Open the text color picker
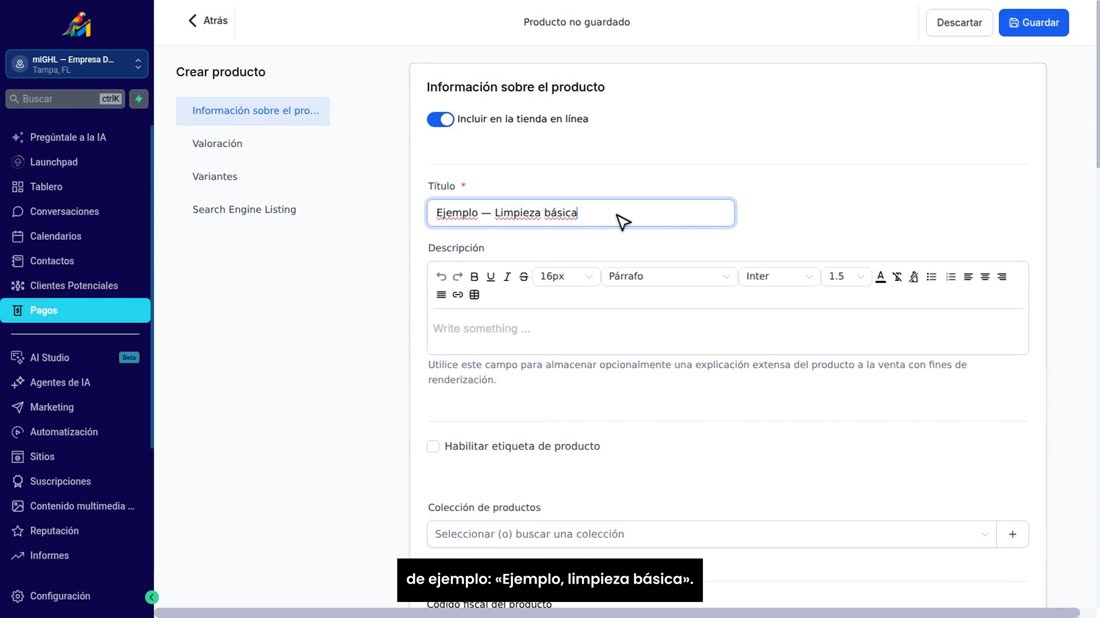1100x618 pixels. coord(880,276)
